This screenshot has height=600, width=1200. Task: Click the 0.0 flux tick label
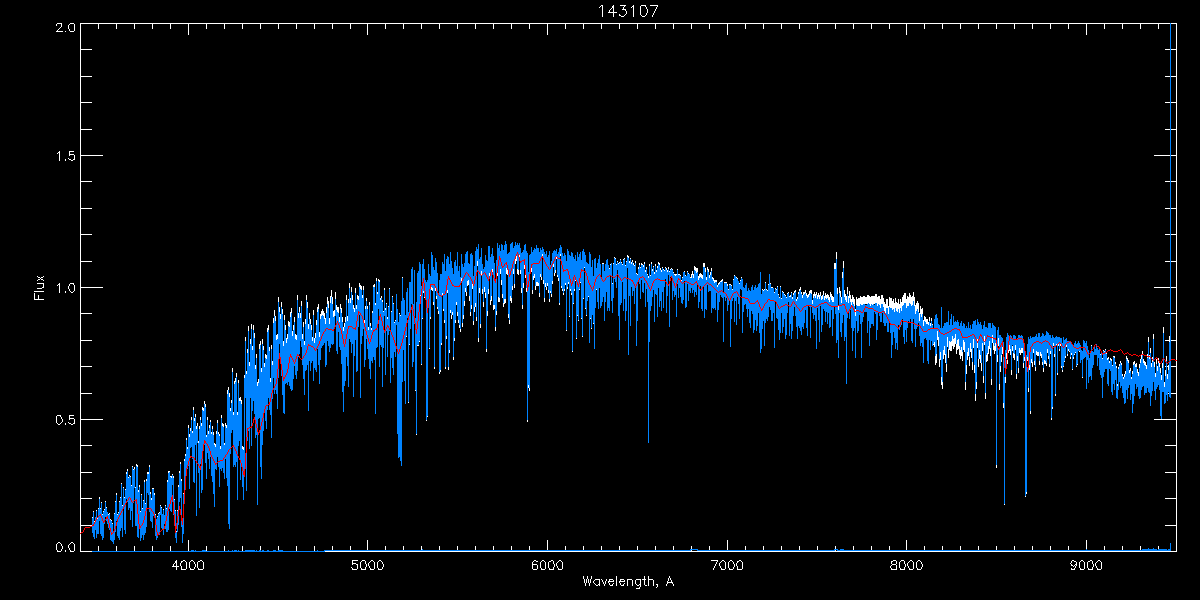66,548
